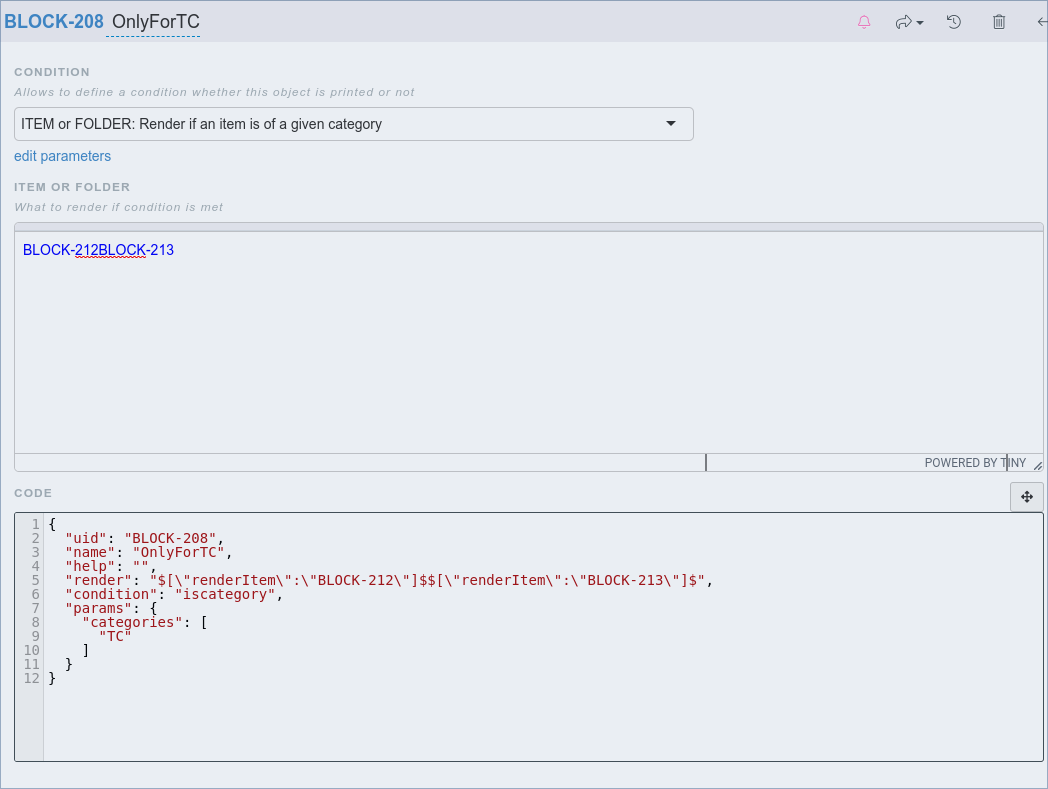Delete item with the trash icon
This screenshot has height=789, width=1048.
tap(999, 22)
